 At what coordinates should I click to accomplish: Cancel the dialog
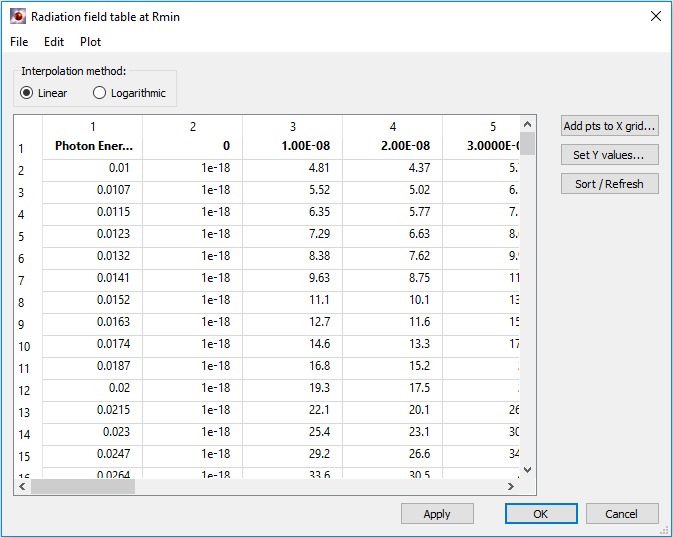click(621, 514)
